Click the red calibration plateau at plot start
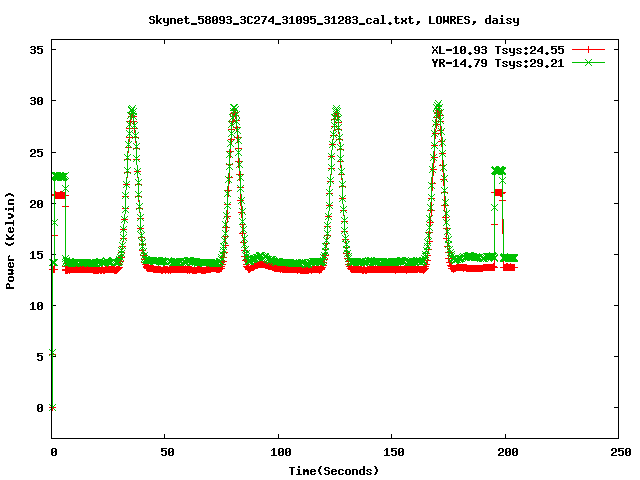The height and width of the screenshot is (480, 640). pyautogui.click(x=60, y=196)
